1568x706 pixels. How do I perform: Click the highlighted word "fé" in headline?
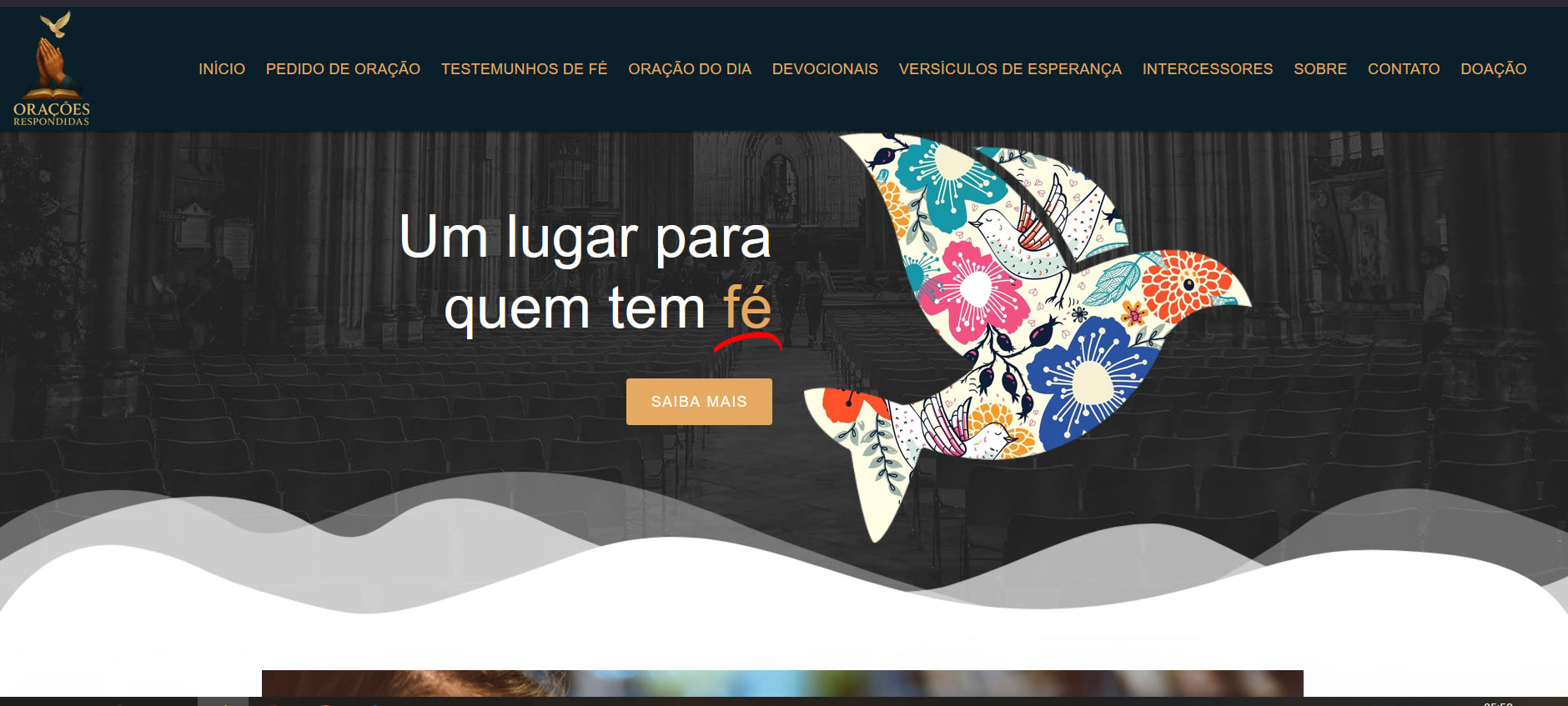(x=747, y=308)
